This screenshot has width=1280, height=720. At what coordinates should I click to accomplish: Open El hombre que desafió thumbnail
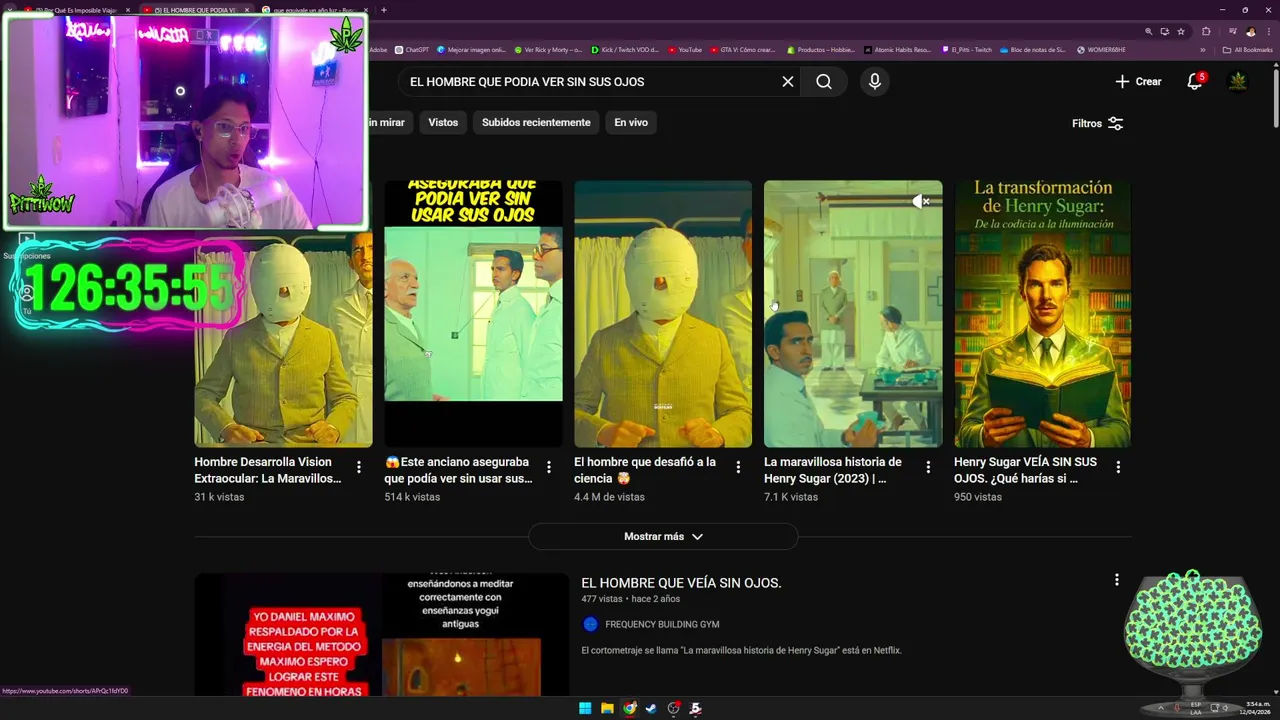coord(663,314)
